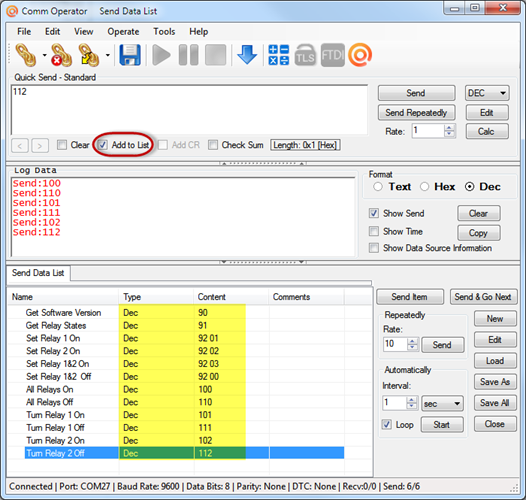526x500 pixels.
Task: Click the Send Data List Edit button
Action: pos(495,340)
